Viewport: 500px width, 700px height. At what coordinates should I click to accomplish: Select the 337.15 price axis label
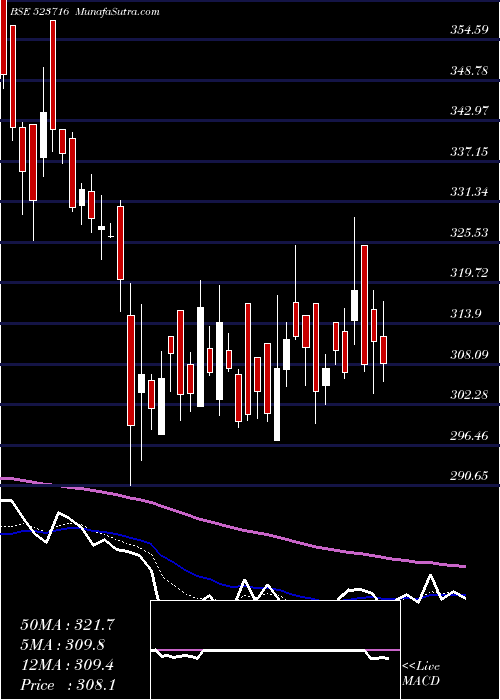coord(468,152)
